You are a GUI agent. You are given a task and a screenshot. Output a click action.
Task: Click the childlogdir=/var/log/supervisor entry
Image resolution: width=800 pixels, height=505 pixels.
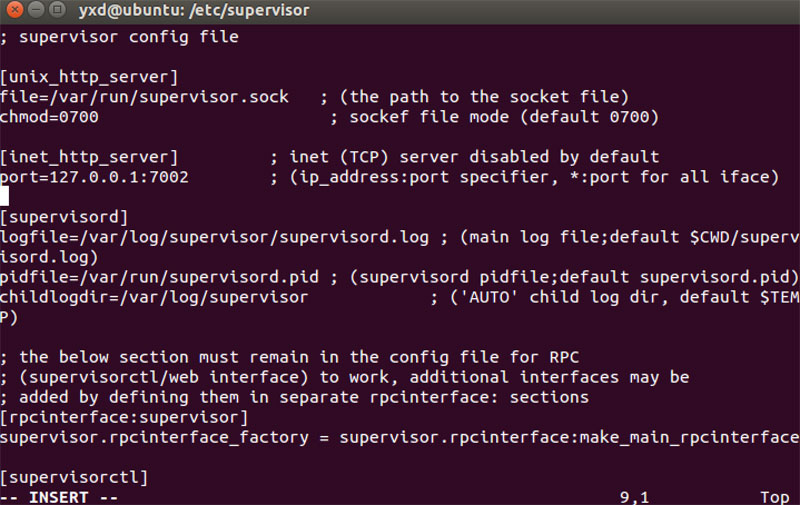click(154, 297)
